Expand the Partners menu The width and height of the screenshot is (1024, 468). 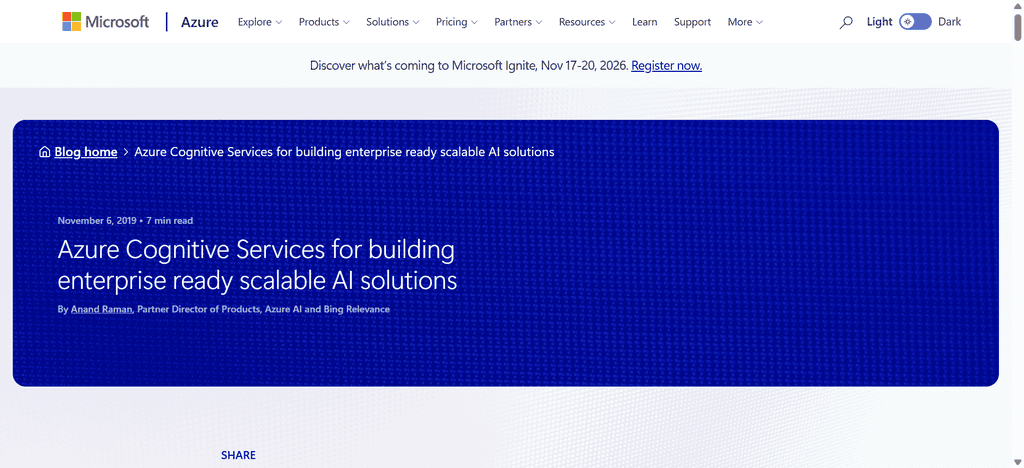(518, 22)
